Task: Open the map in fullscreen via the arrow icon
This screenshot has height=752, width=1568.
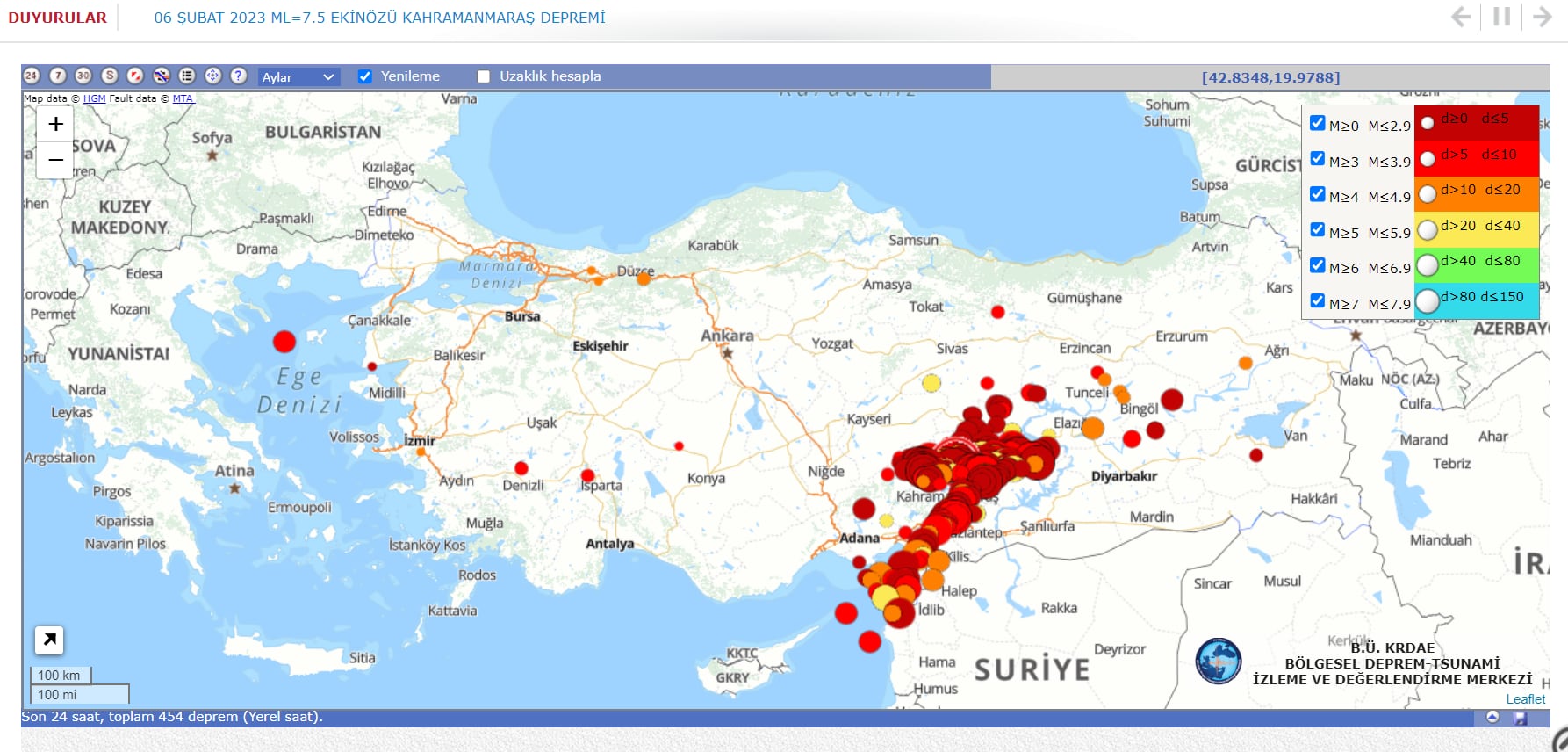Action: (50, 640)
